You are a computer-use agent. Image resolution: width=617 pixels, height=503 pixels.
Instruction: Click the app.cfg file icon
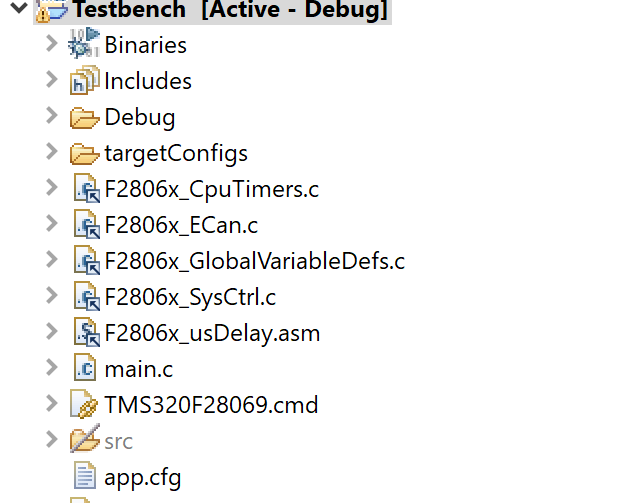click(x=84, y=477)
